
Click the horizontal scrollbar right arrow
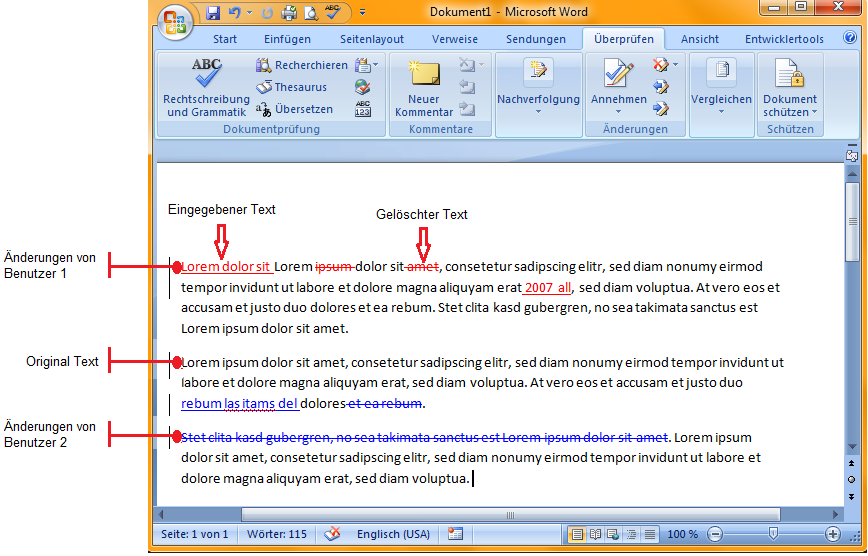click(x=836, y=515)
